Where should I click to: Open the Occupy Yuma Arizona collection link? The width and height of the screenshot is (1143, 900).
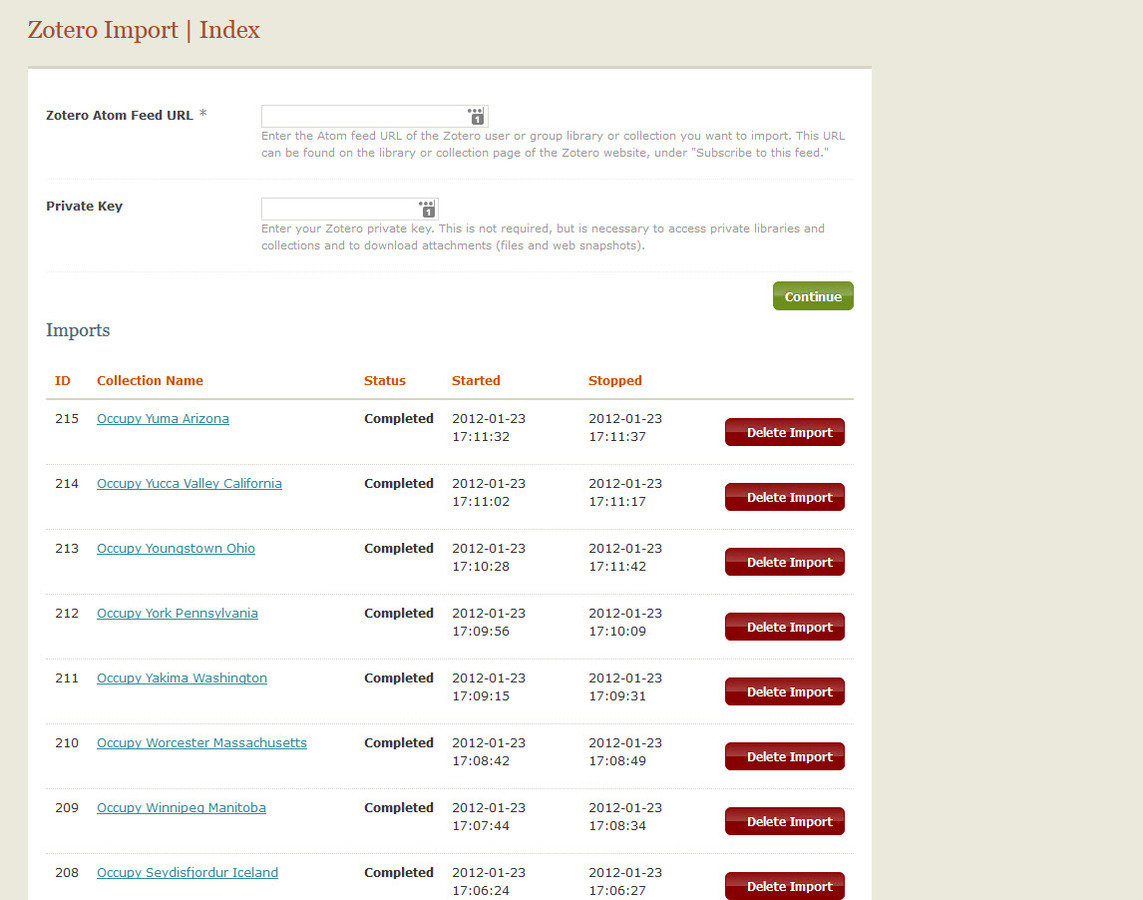pos(163,418)
